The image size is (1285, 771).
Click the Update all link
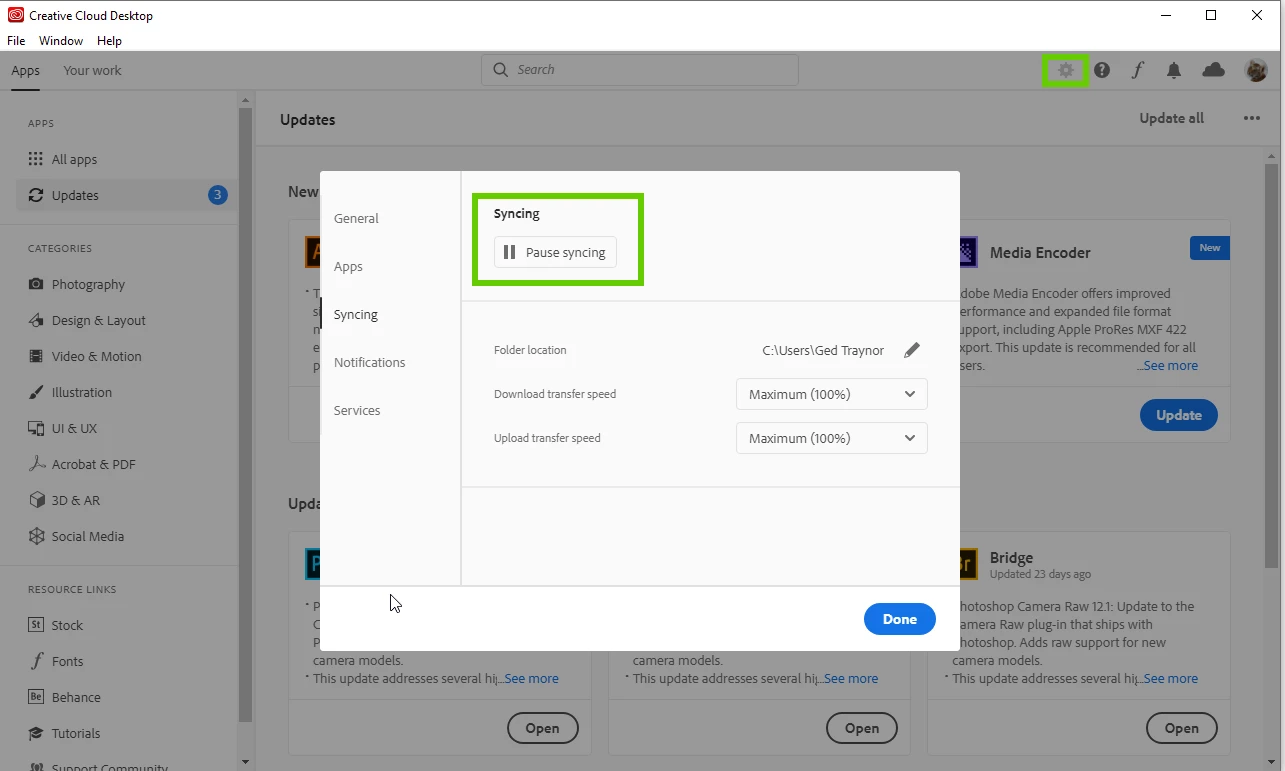click(1172, 118)
